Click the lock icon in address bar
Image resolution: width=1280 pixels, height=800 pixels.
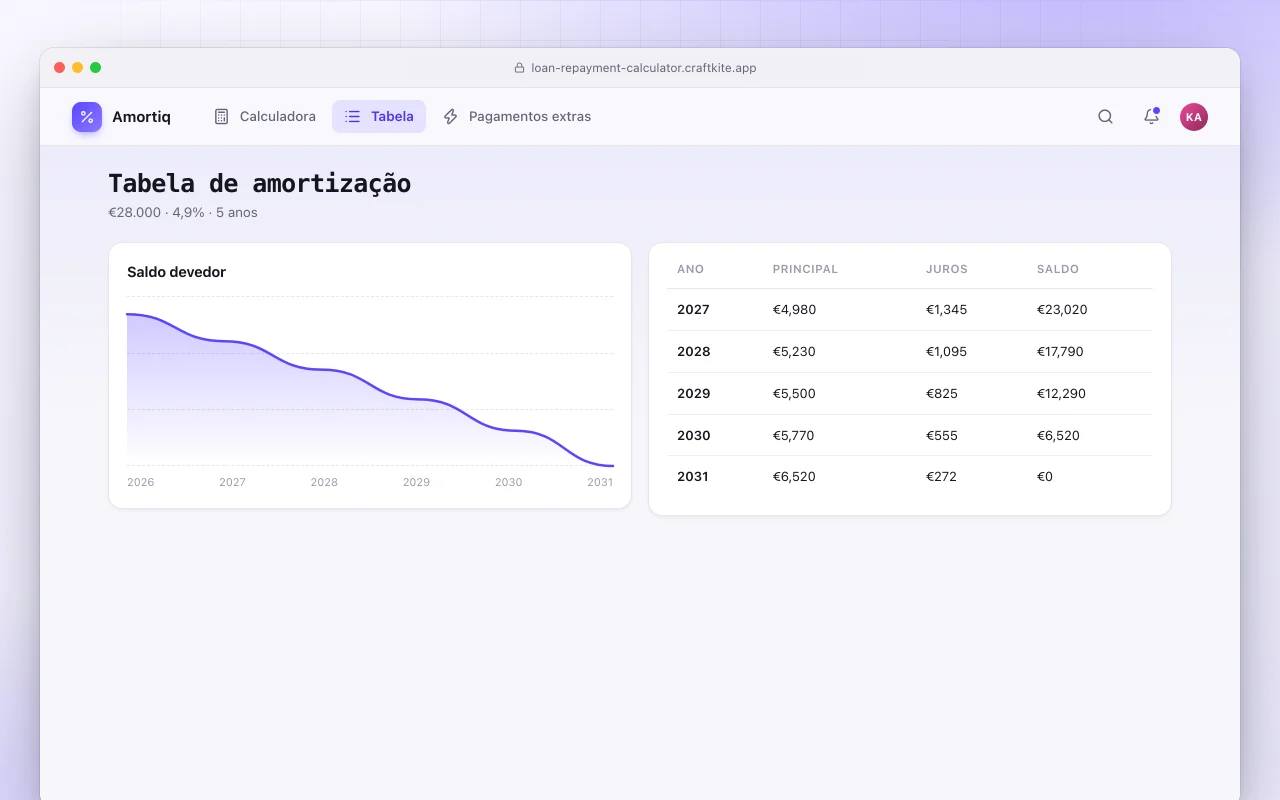(x=519, y=68)
